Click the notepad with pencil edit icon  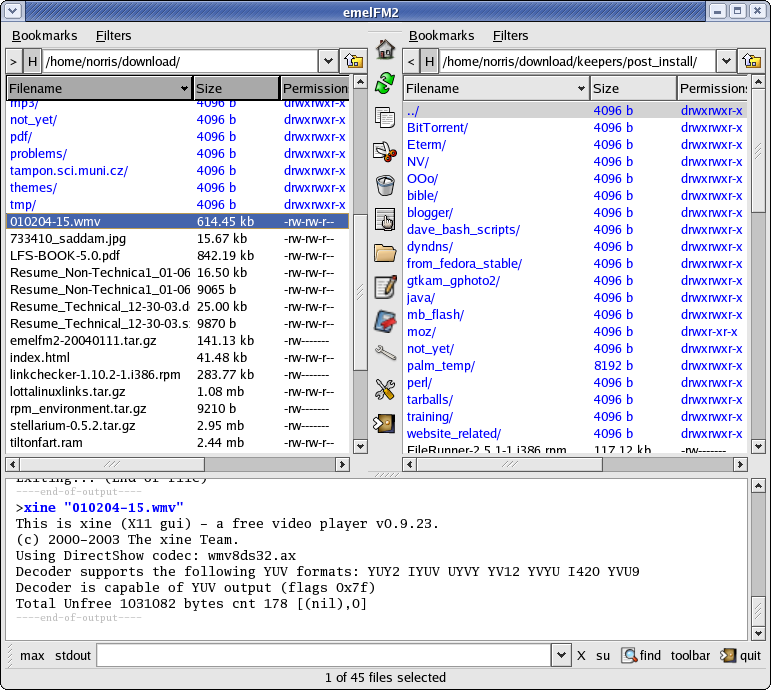tap(385, 287)
